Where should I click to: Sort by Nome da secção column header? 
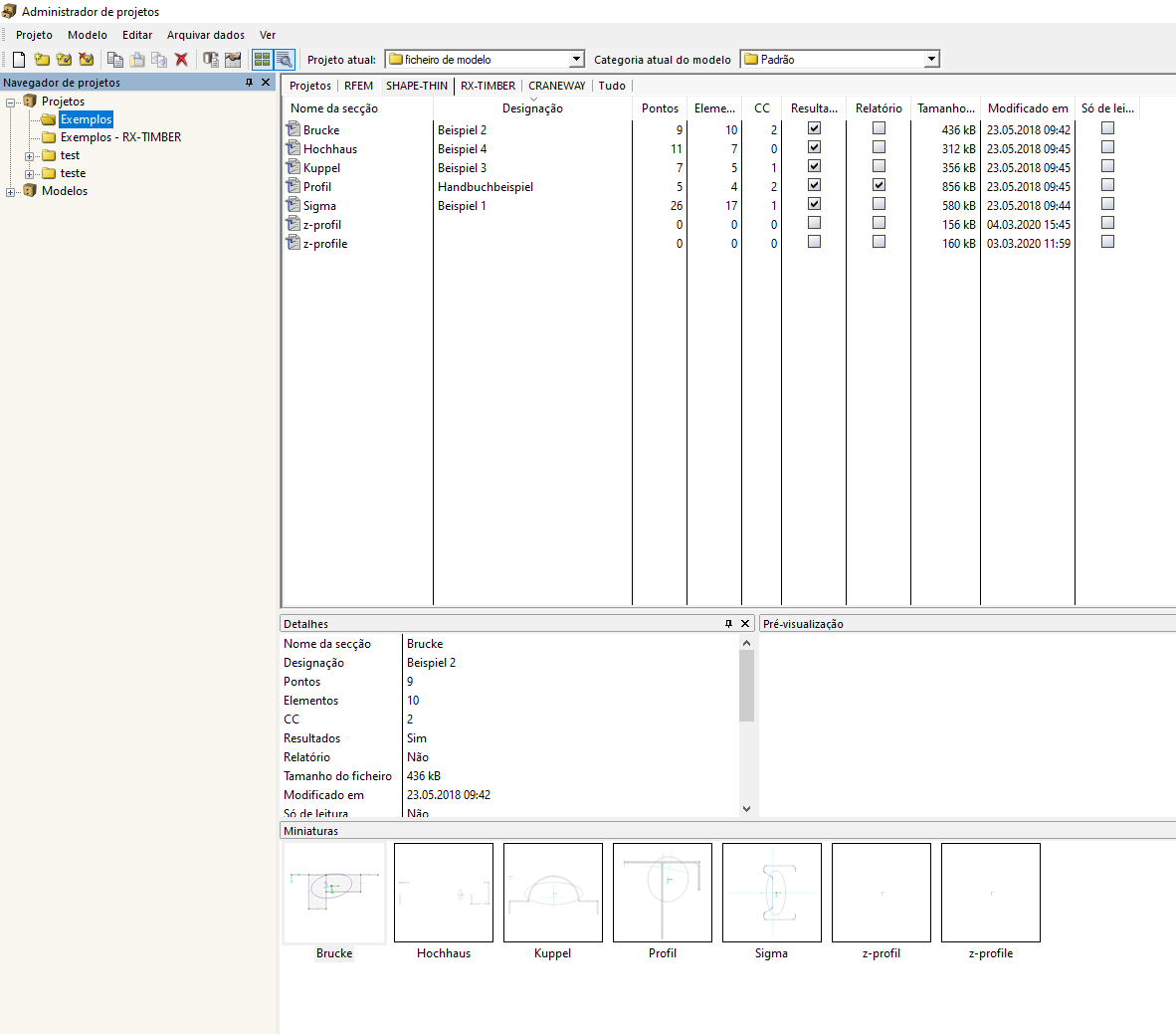point(358,108)
